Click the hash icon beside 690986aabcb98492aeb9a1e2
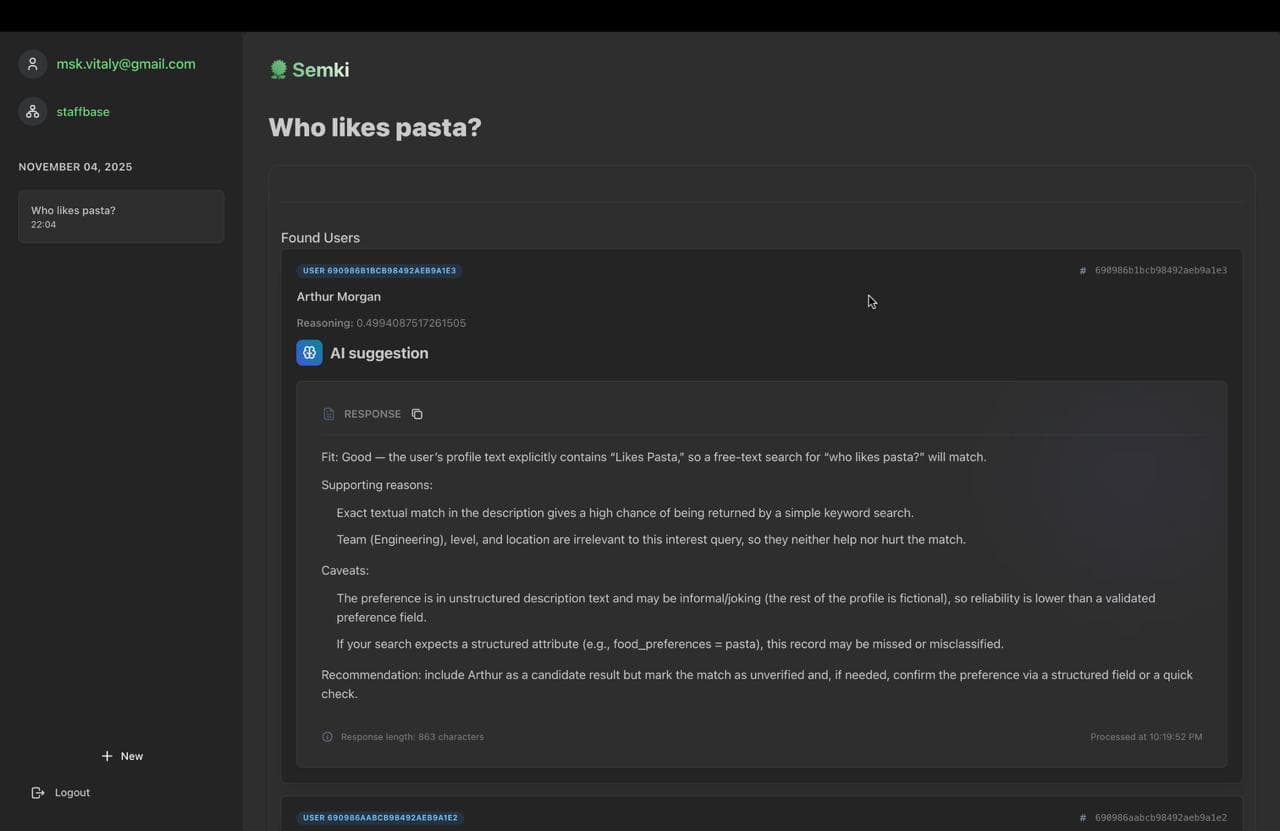 [x=1082, y=818]
